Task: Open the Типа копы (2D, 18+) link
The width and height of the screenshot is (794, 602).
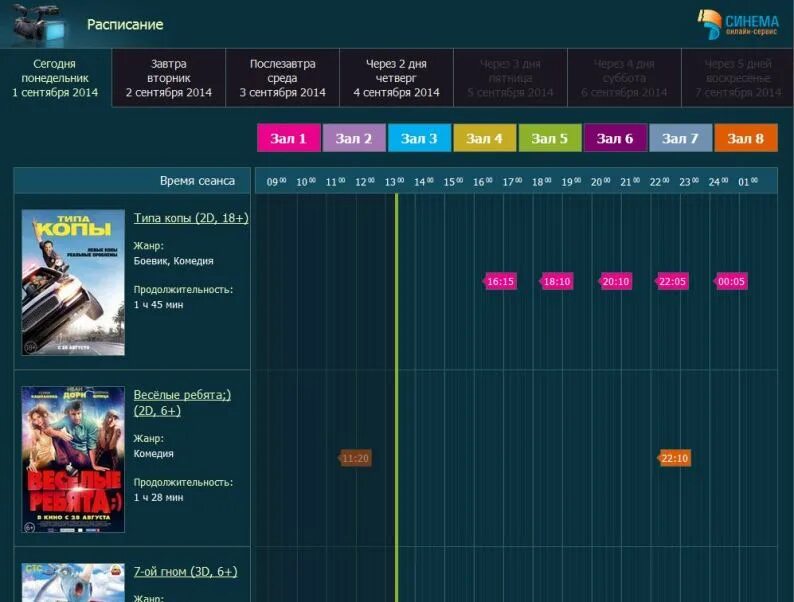Action: pyautogui.click(x=191, y=218)
